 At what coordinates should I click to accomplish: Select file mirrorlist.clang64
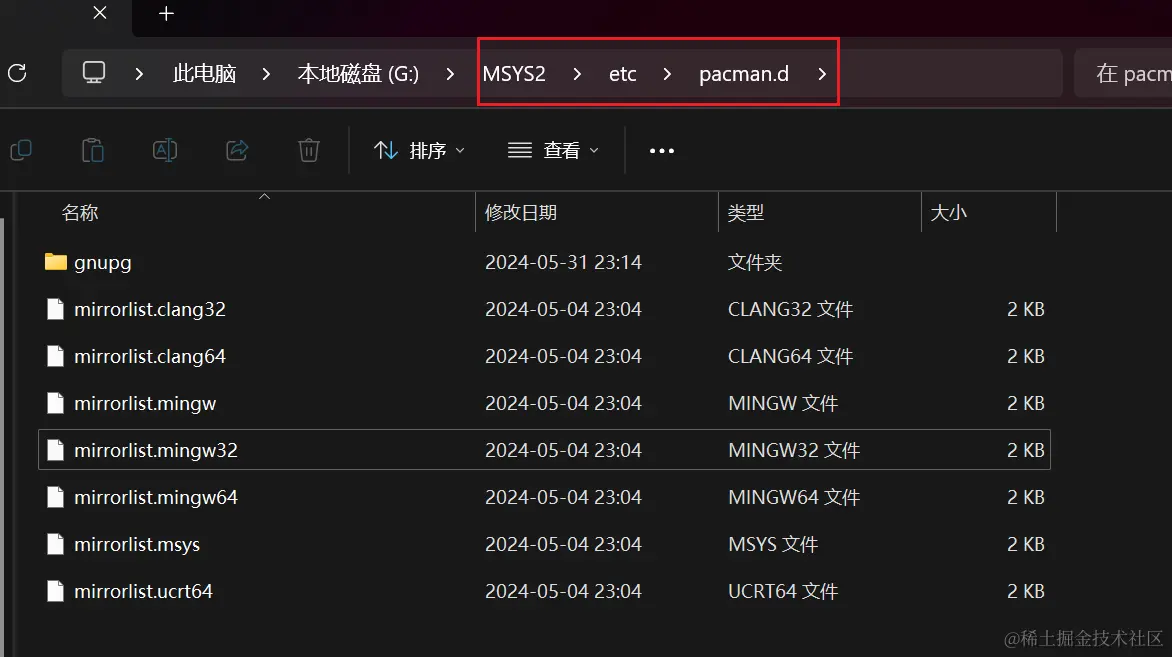(x=149, y=356)
